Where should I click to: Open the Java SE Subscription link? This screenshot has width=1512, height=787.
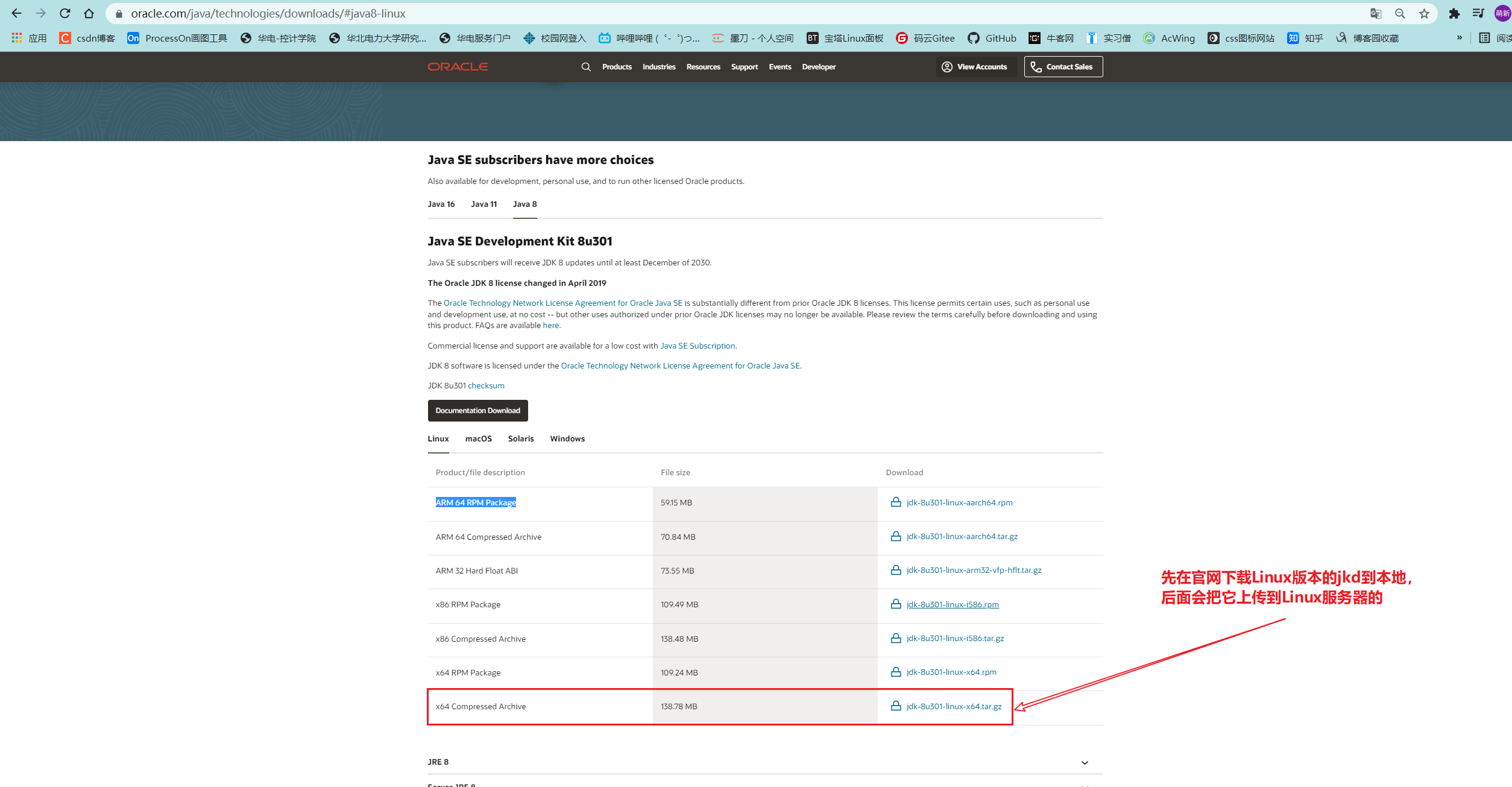(x=698, y=346)
